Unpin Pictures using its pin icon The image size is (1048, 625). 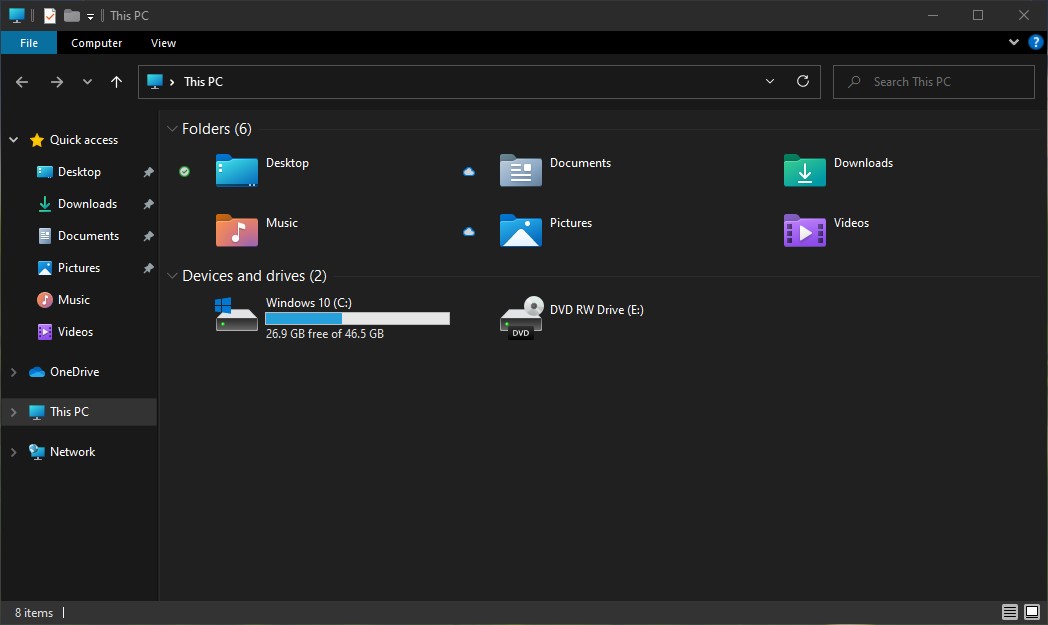coord(148,268)
